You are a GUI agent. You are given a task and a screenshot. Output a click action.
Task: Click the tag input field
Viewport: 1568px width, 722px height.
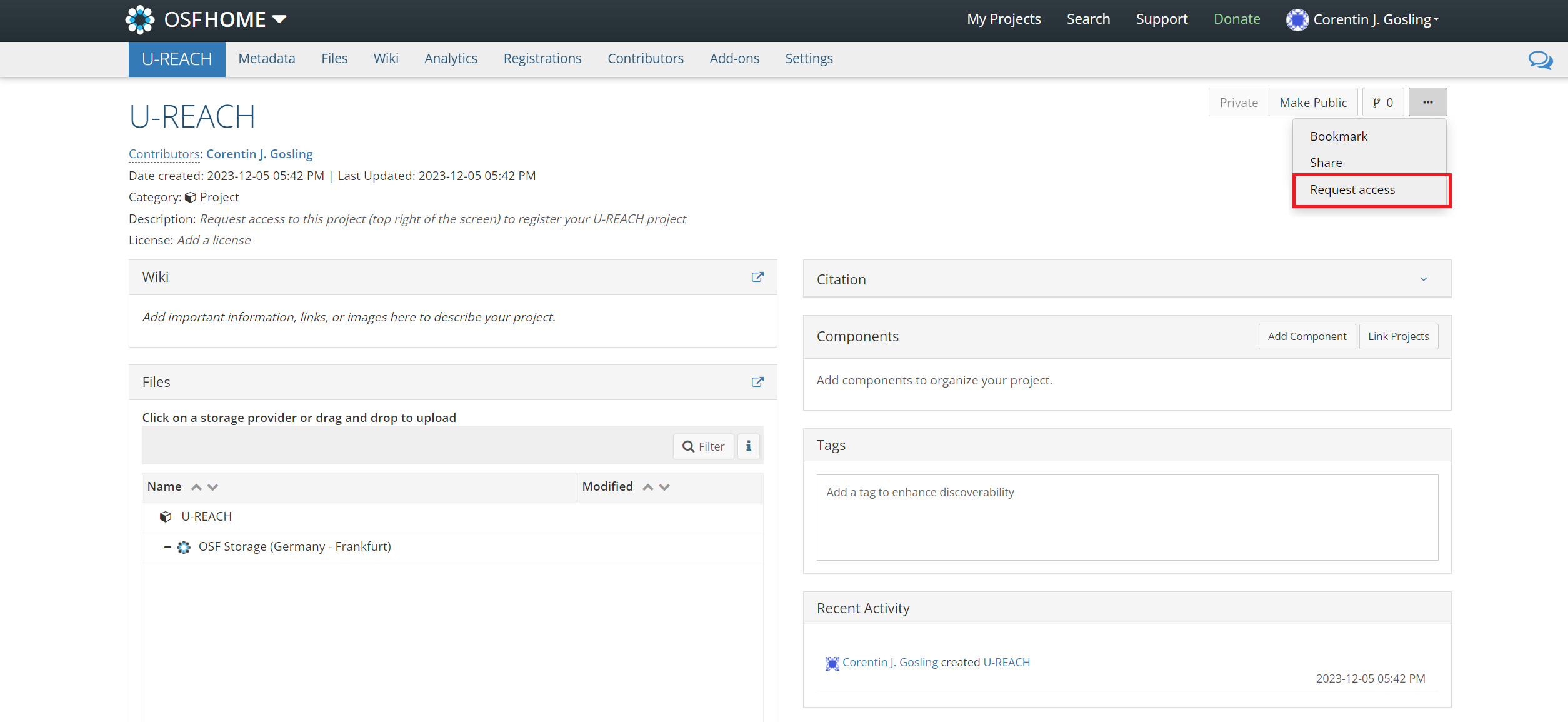click(x=1126, y=517)
